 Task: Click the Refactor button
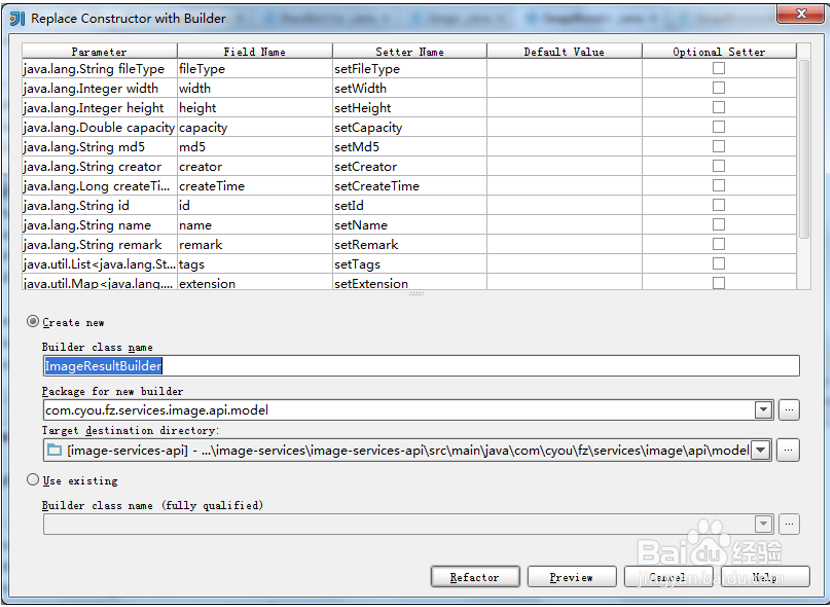click(x=475, y=576)
